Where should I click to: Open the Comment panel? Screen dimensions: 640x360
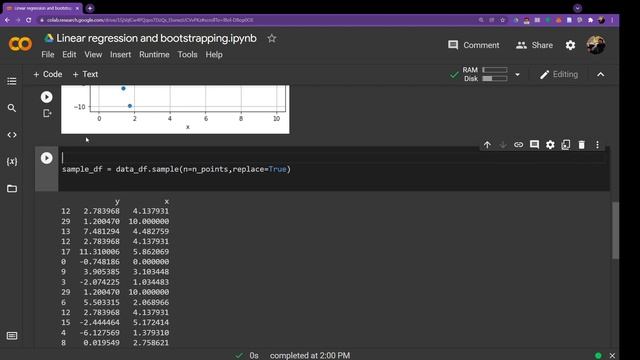pyautogui.click(x=473, y=45)
